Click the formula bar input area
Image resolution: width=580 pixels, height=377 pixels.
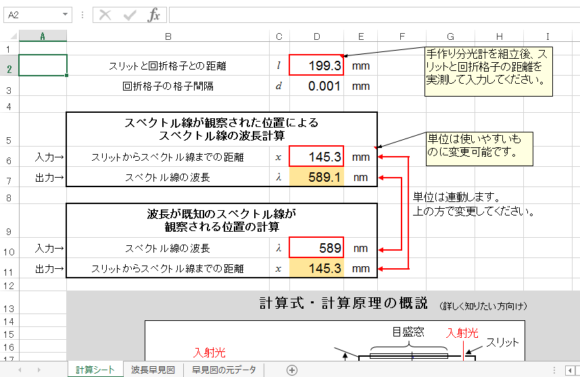click(374, 15)
